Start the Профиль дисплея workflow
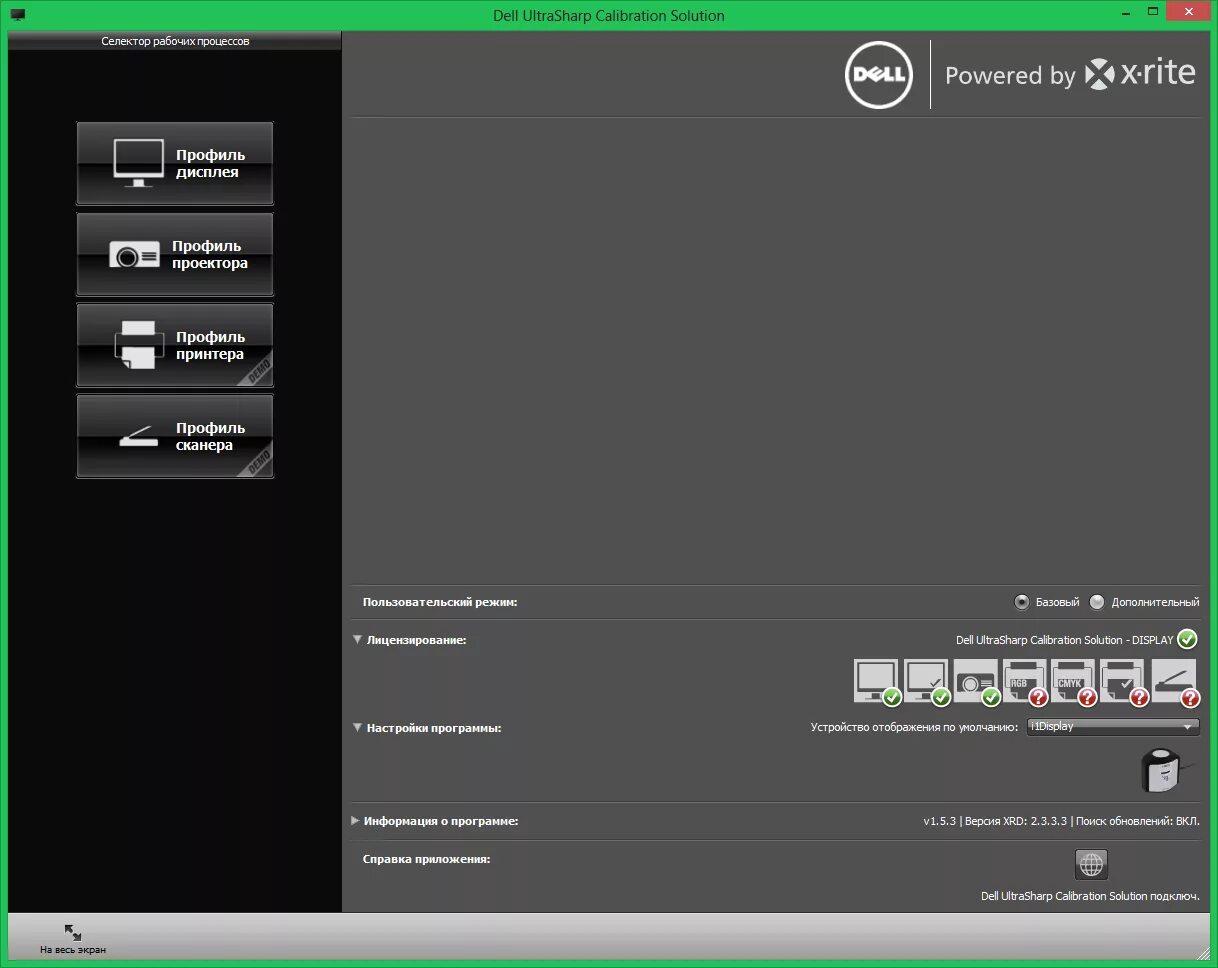This screenshot has height=968, width=1218. coord(175,163)
